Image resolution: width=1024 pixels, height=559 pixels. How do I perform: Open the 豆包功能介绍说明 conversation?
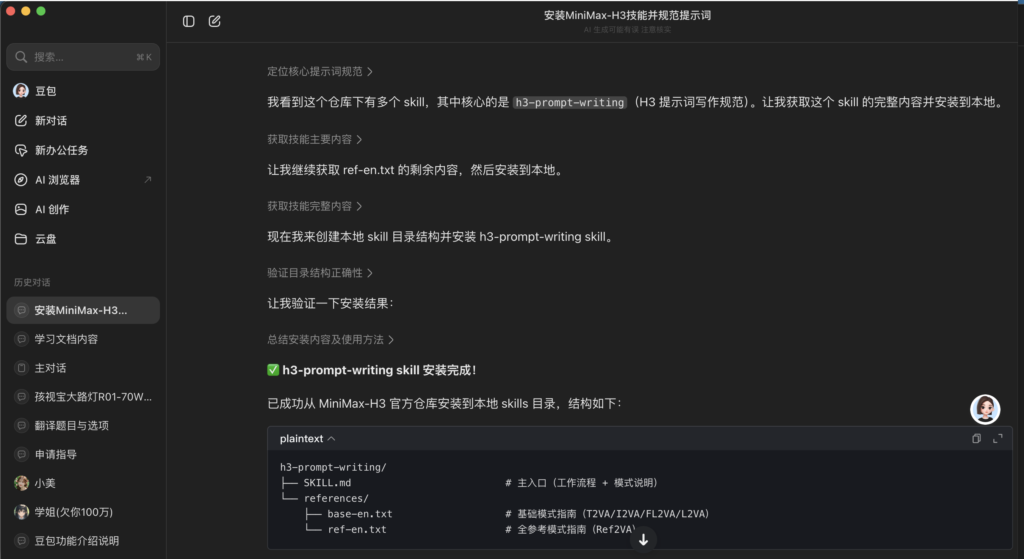coord(83,541)
